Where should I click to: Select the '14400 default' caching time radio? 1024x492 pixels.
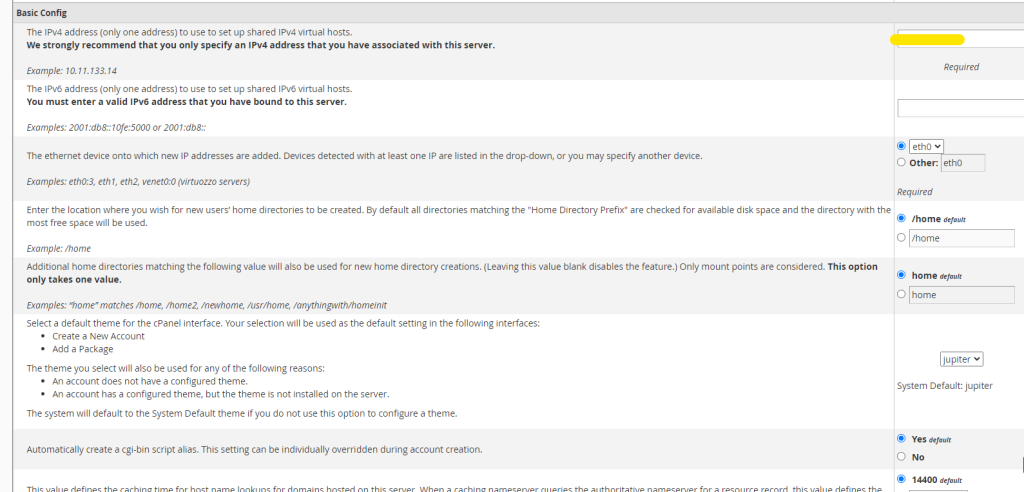pyautogui.click(x=902, y=479)
